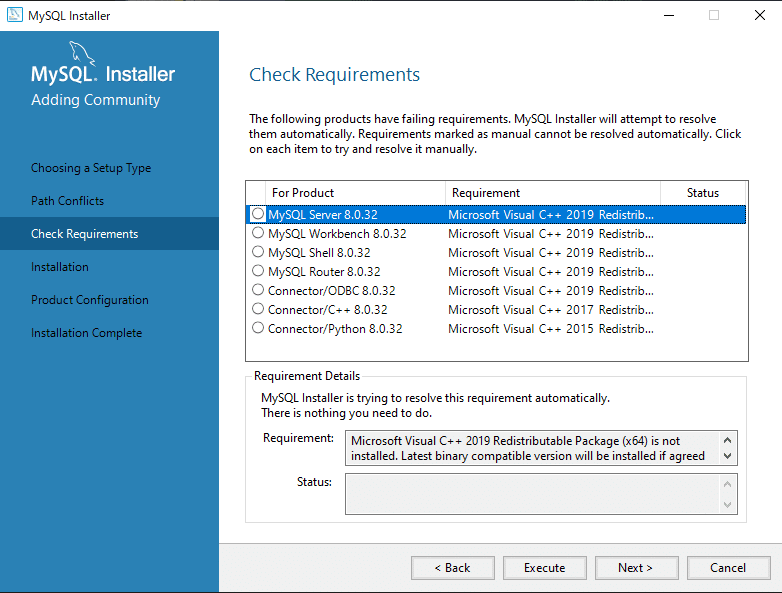The height and width of the screenshot is (593, 782).
Task: Click the MySQL Installer title bar icon
Action: pyautogui.click(x=14, y=15)
